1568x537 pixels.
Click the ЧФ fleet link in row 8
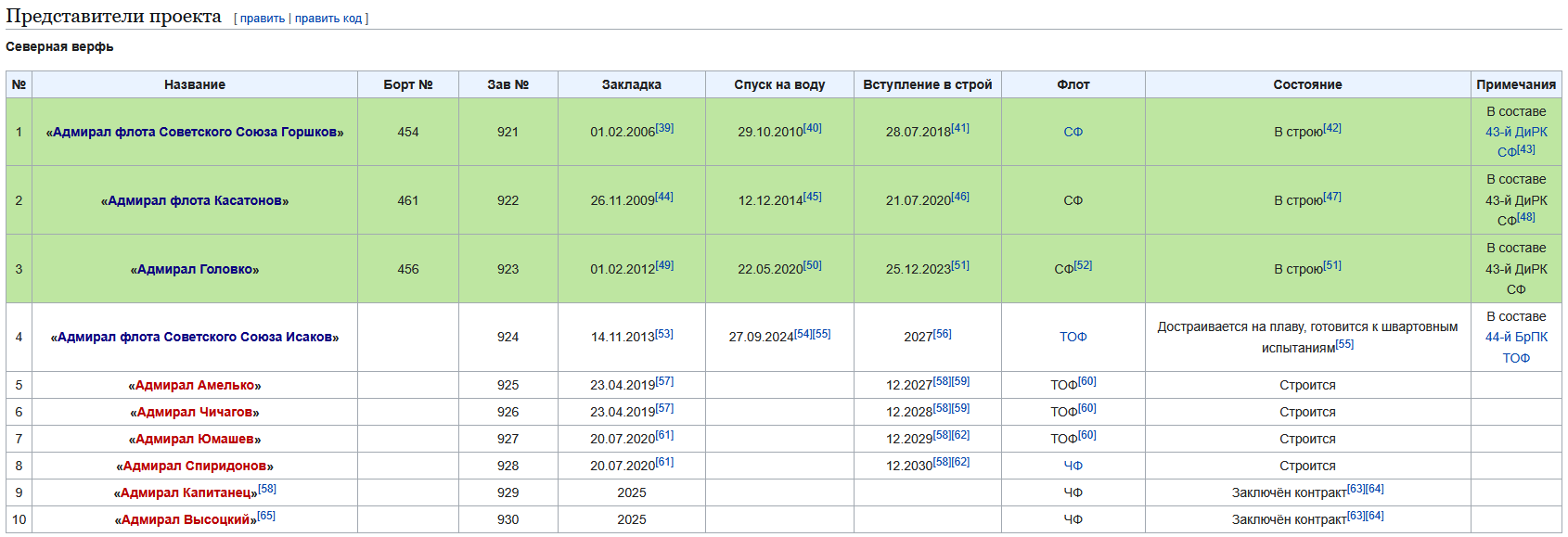click(1073, 467)
